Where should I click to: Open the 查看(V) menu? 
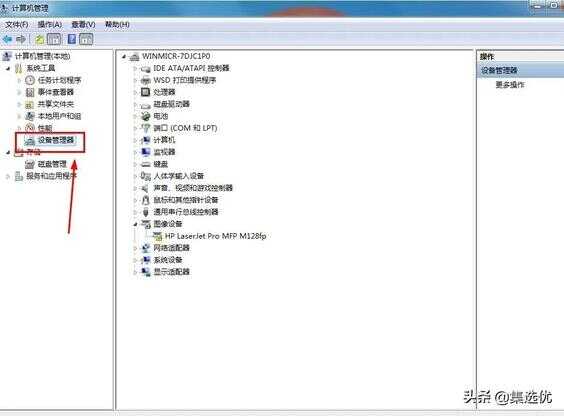83,24
